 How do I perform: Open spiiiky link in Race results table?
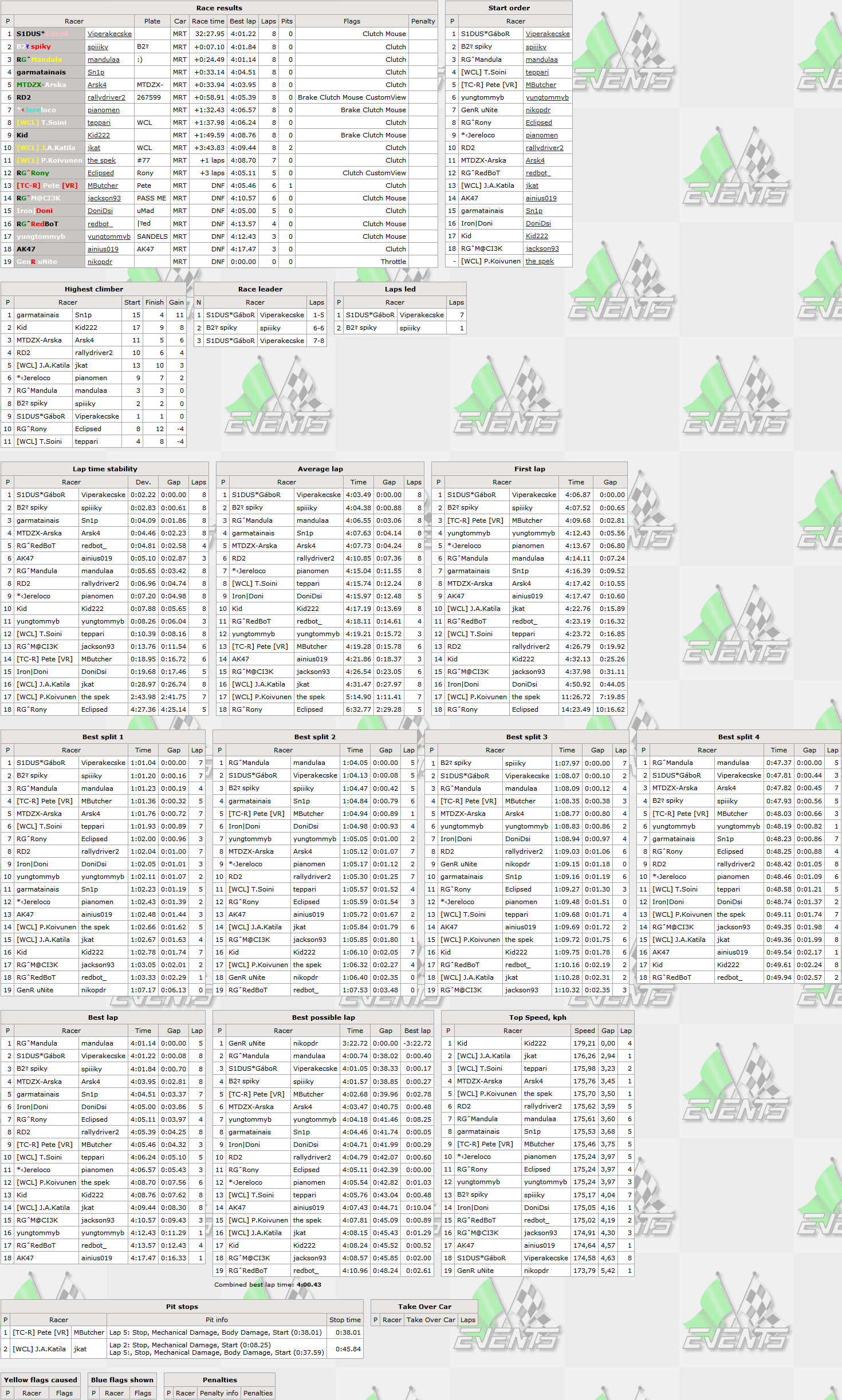[98, 47]
